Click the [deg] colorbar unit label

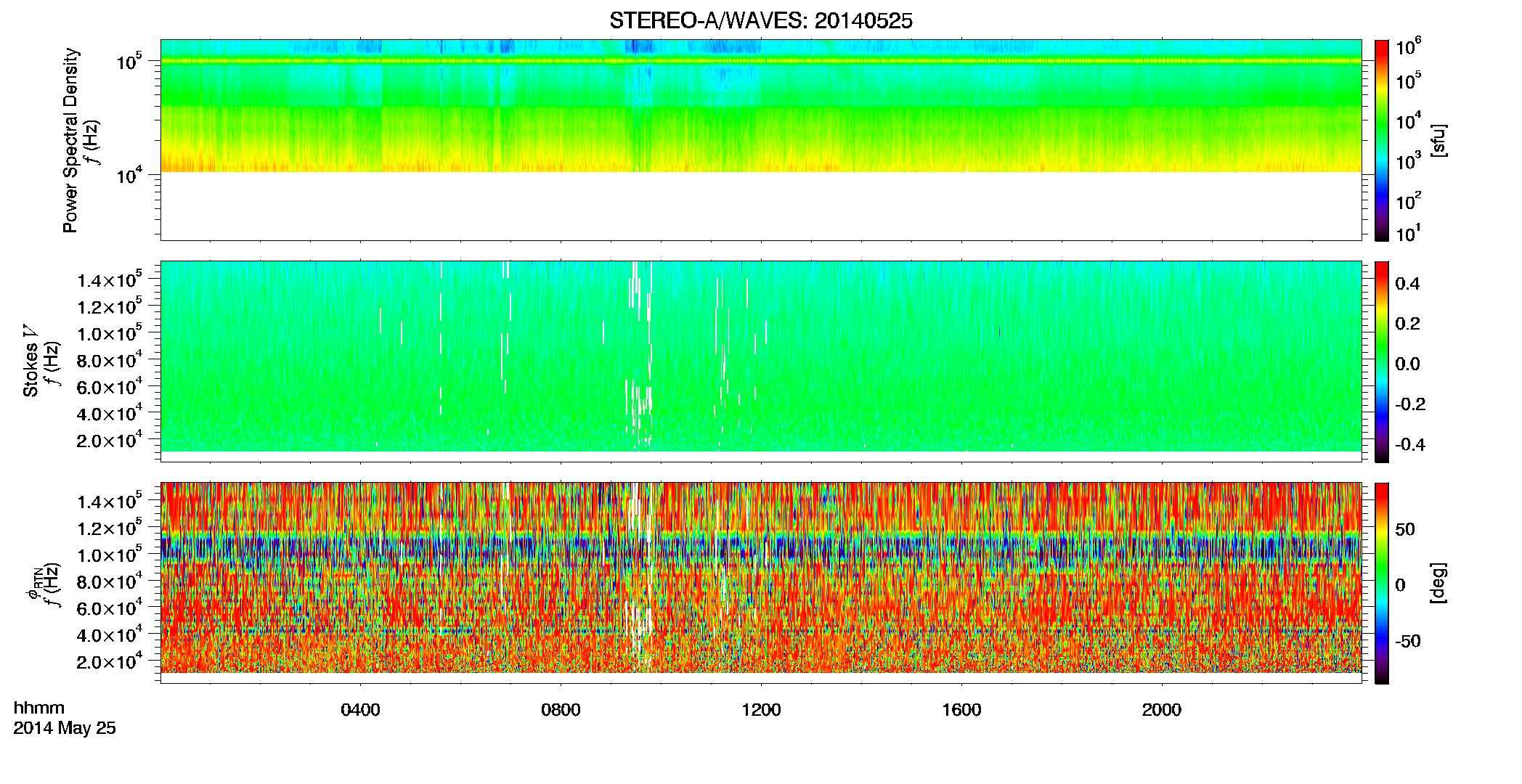tap(1438, 583)
